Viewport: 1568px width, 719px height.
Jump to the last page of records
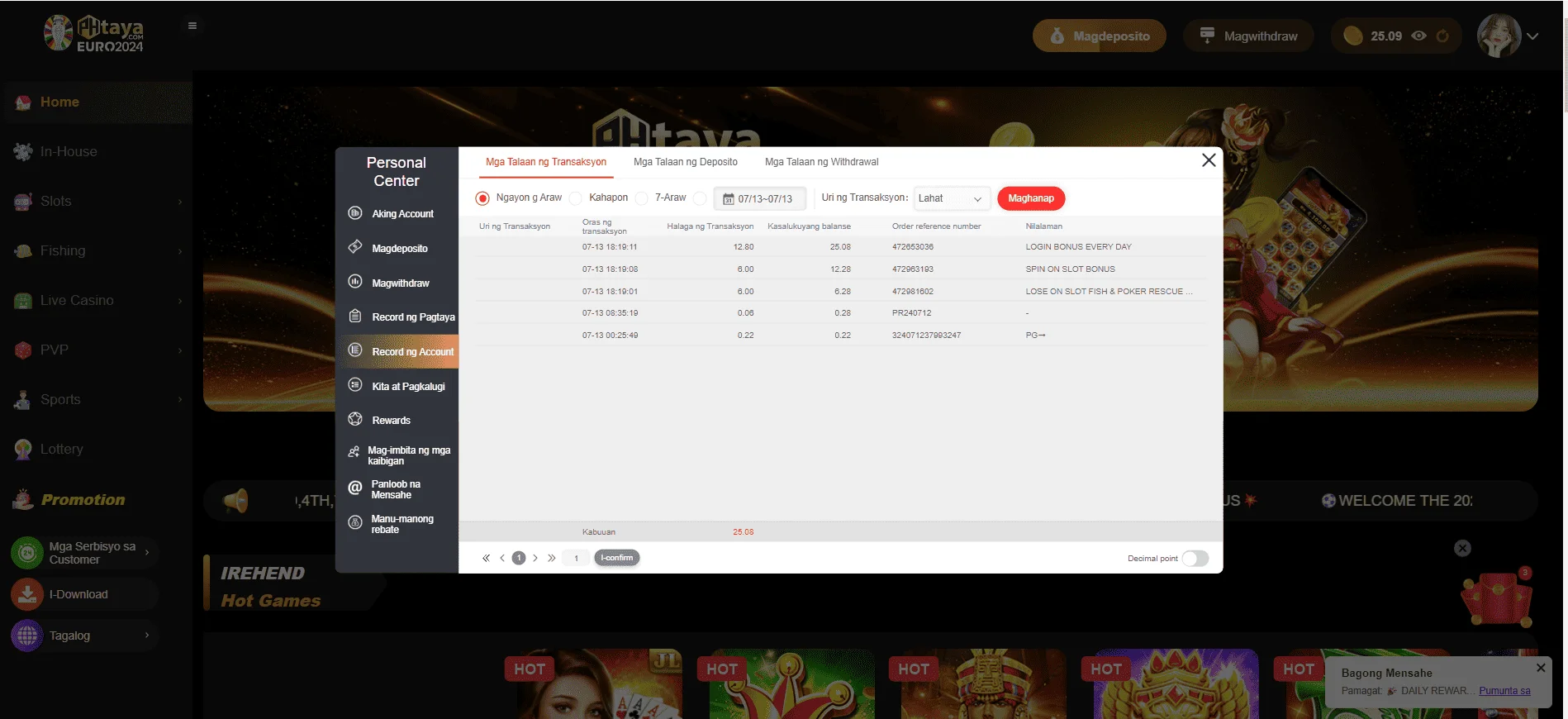point(552,559)
